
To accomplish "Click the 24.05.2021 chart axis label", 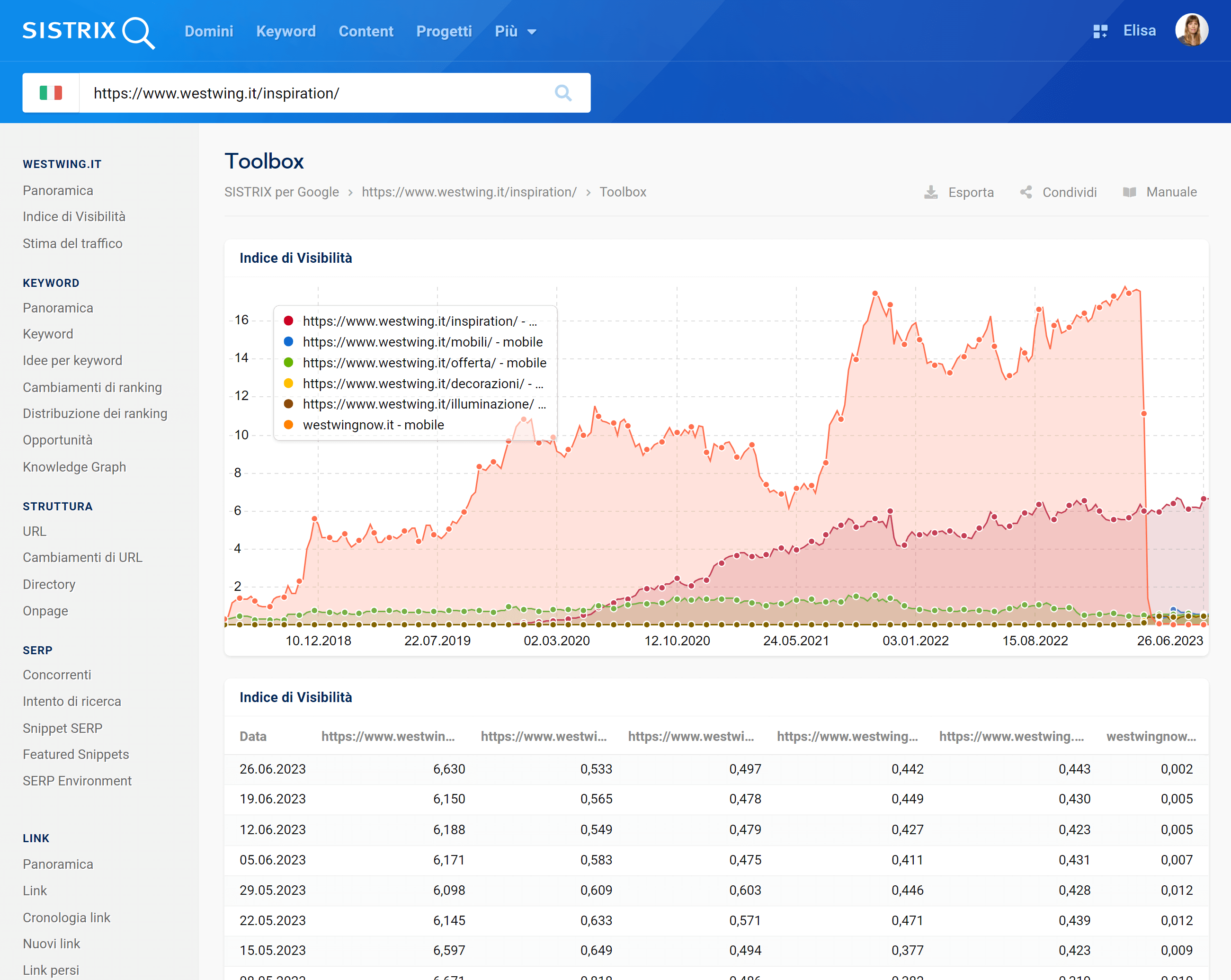I will [x=796, y=641].
